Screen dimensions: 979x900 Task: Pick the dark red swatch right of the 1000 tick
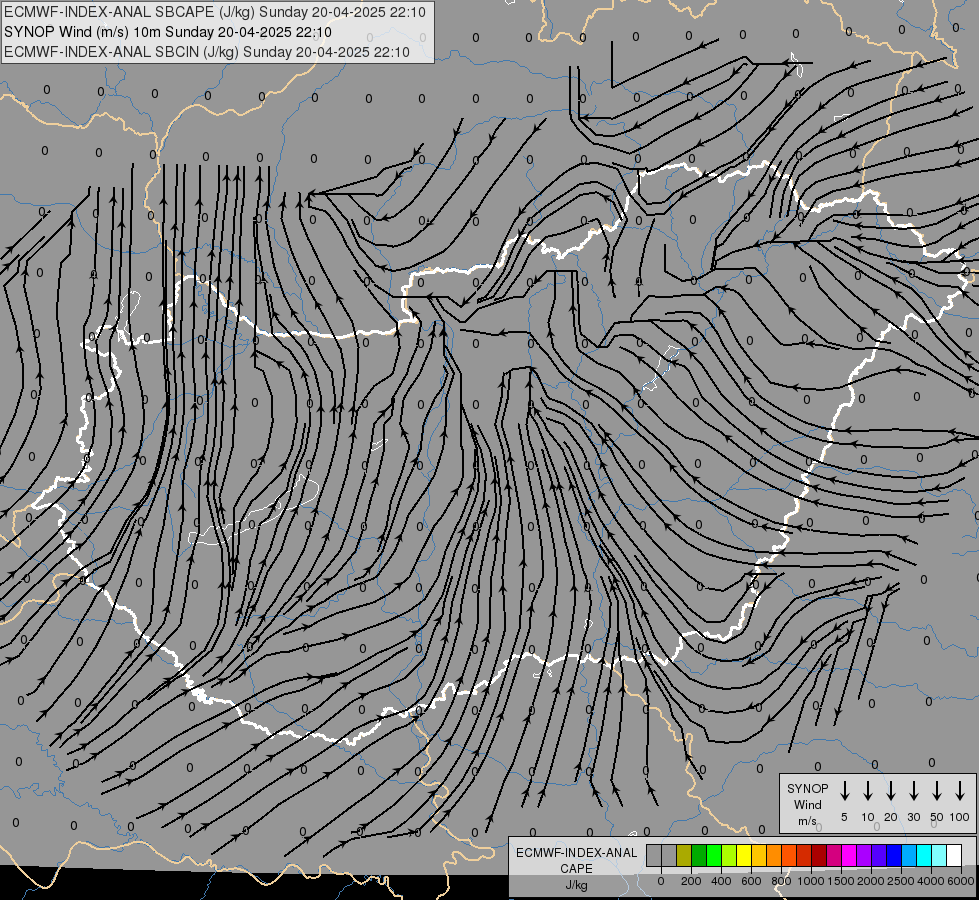[x=819, y=855]
